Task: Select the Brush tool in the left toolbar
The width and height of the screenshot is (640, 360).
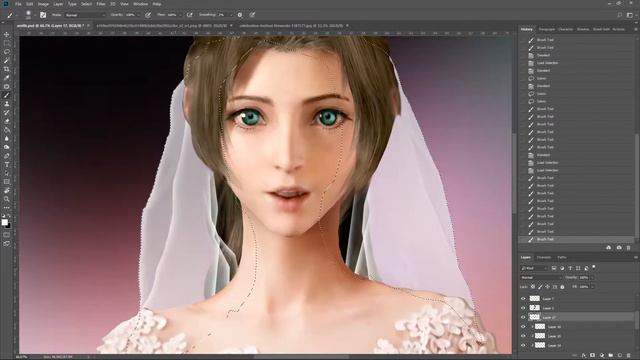Action: click(x=7, y=95)
